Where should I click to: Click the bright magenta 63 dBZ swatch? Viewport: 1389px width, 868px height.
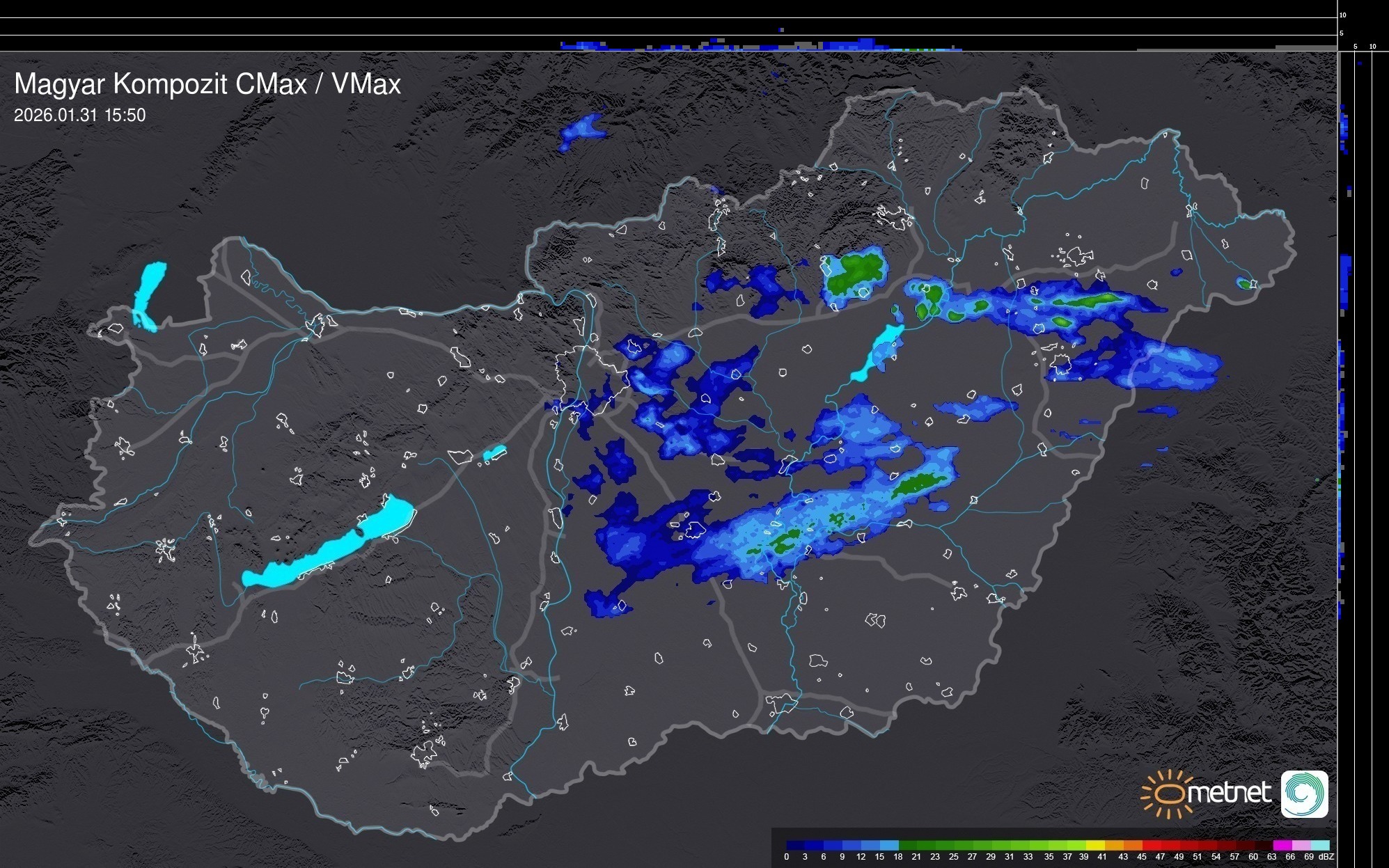1281,846
